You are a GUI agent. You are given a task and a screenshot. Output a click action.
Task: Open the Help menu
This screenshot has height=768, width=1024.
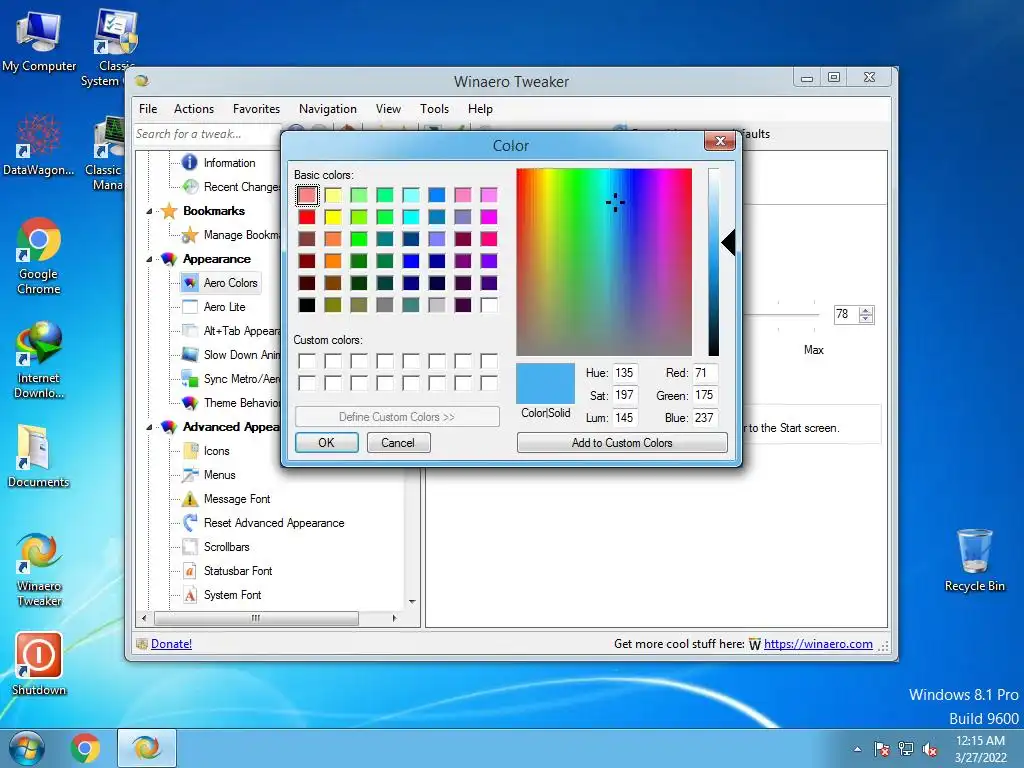click(x=480, y=109)
